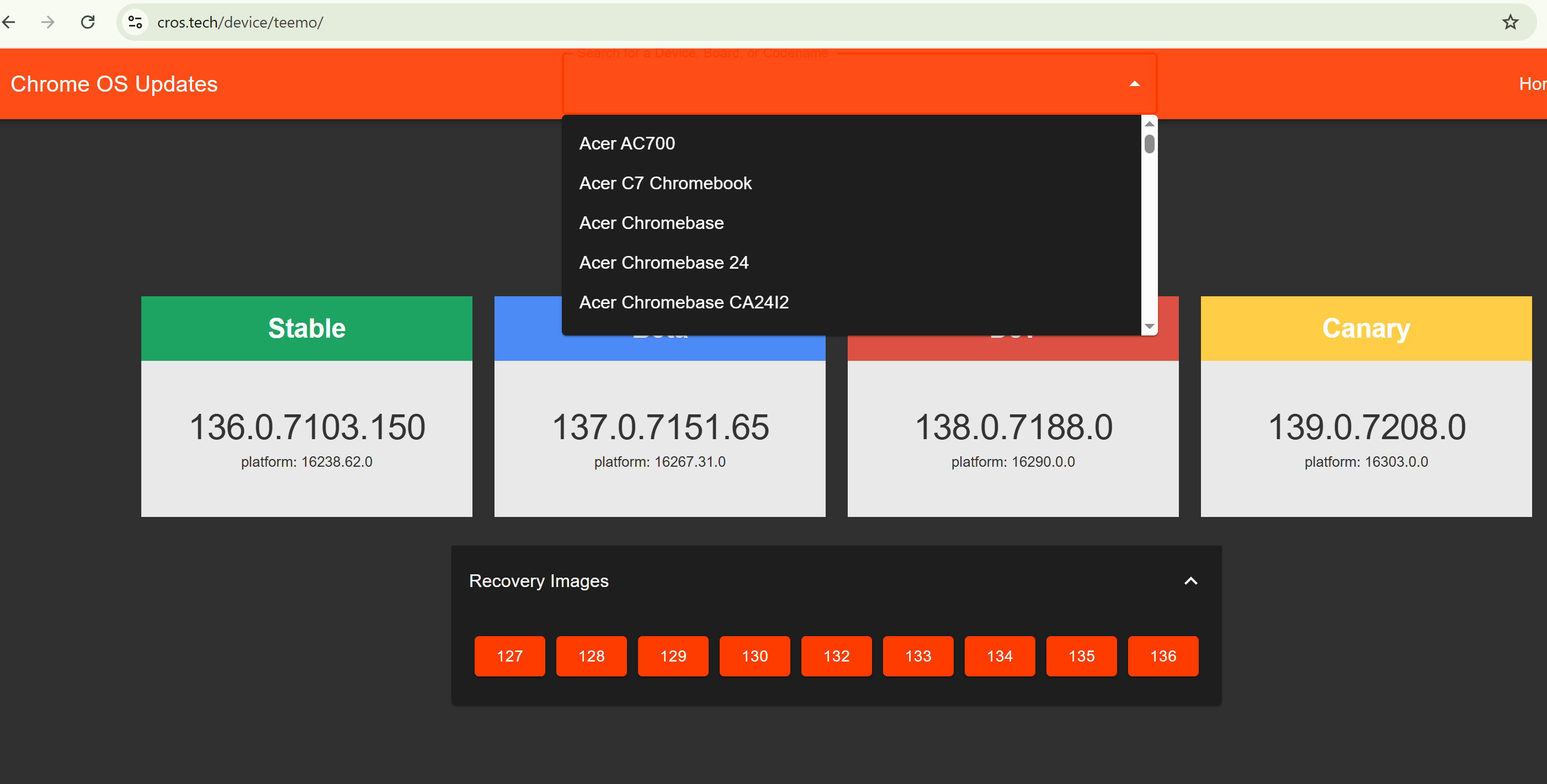Download recovery image 128
Viewport: 1547px width, 784px height.
pyautogui.click(x=592, y=656)
